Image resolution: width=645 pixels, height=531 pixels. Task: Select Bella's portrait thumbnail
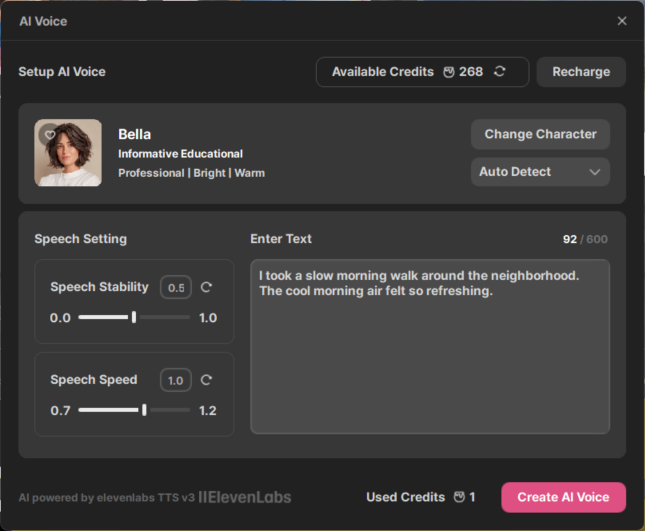68,153
